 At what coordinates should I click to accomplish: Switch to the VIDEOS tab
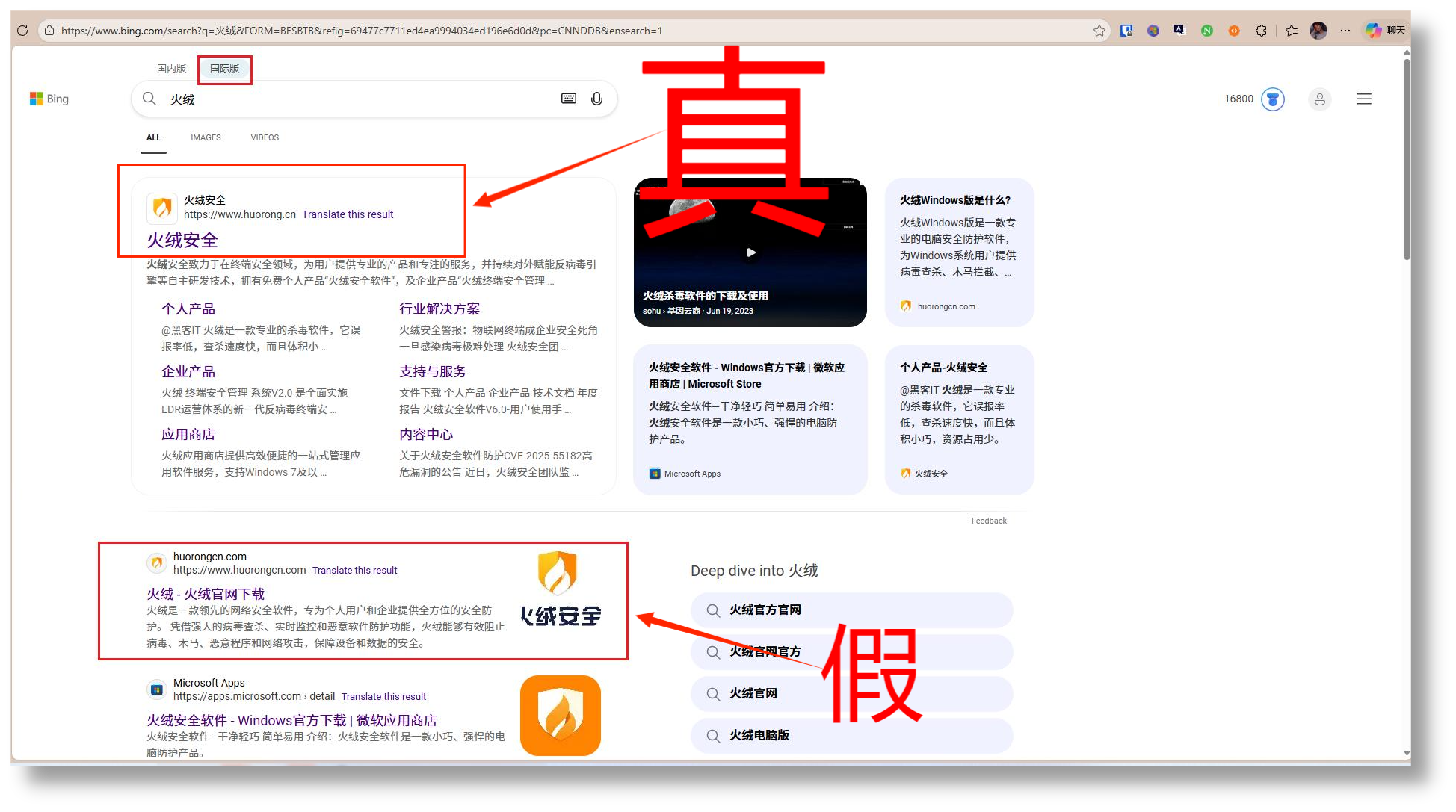click(x=264, y=137)
